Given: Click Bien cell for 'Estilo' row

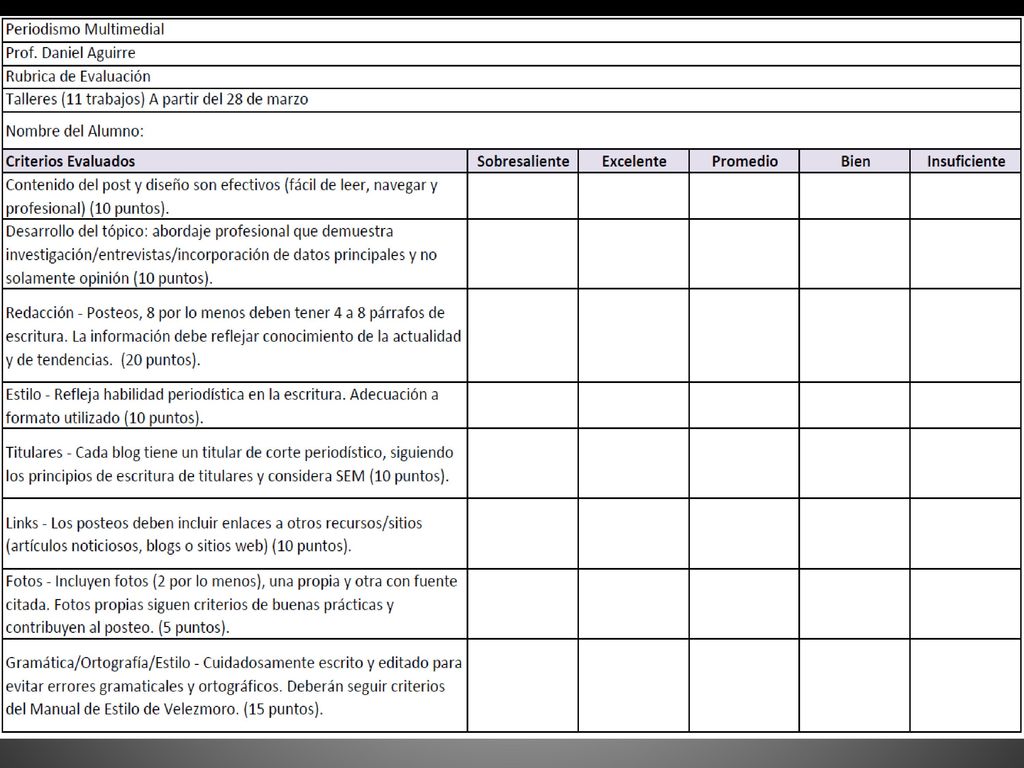Looking at the screenshot, I should pos(854,406).
